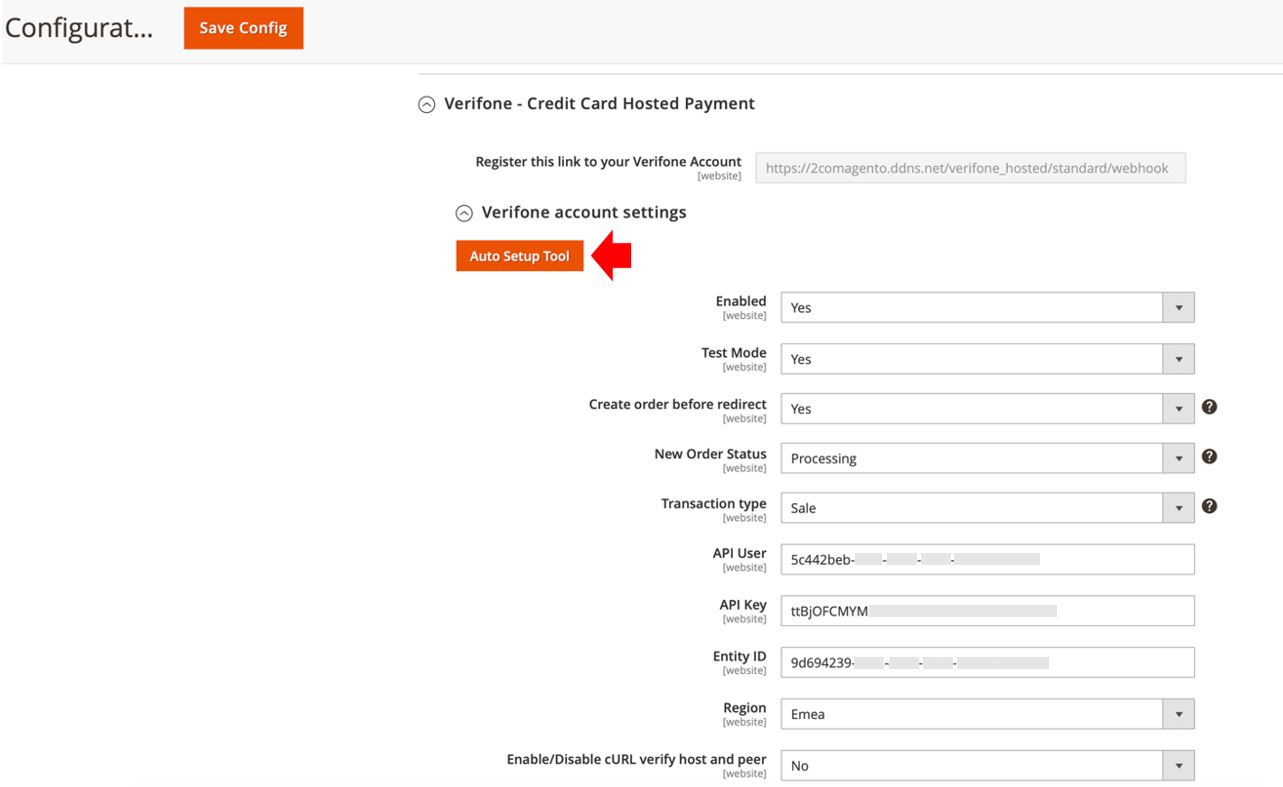Viewport: 1283px width, 787px height.
Task: Open Create order before redirect dropdown
Action: [987, 408]
